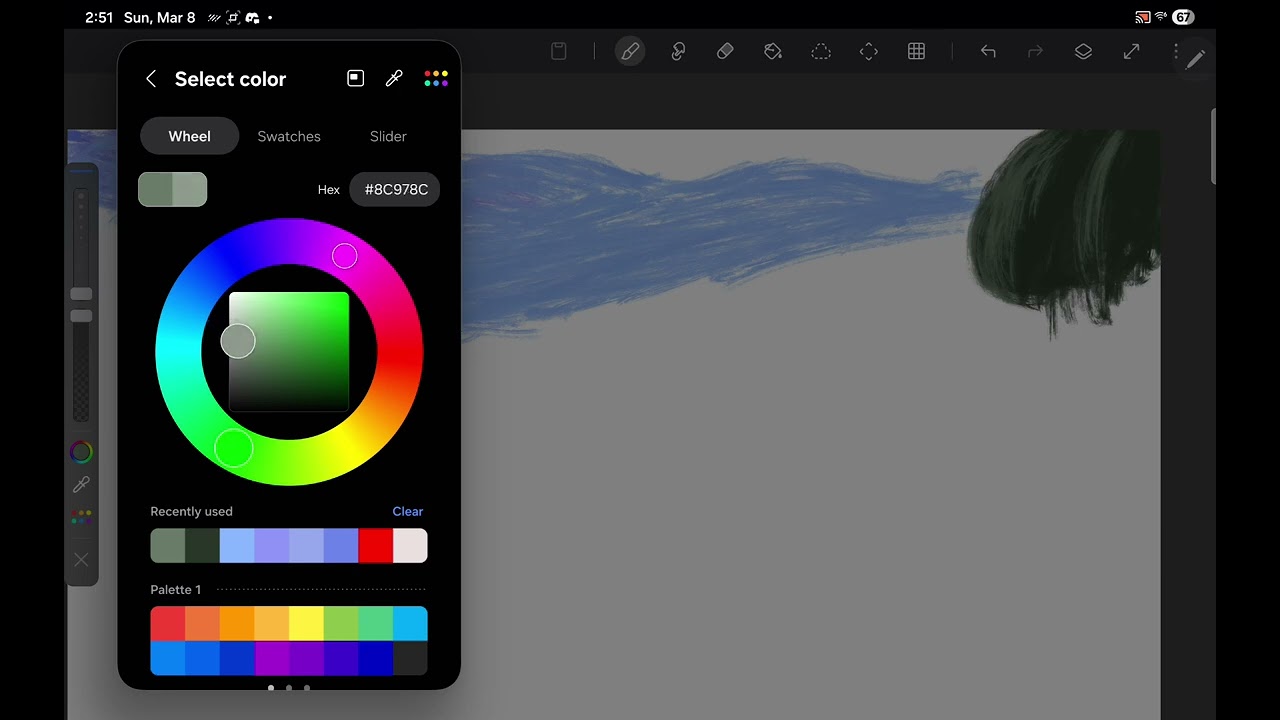Tap the current/previous color preview swatch

(x=173, y=189)
